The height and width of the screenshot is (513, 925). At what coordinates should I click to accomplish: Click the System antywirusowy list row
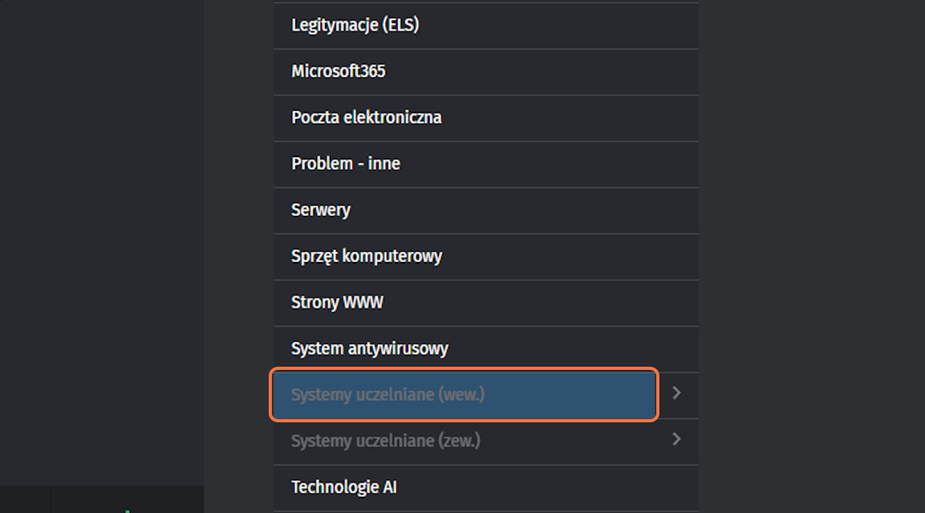coord(485,348)
